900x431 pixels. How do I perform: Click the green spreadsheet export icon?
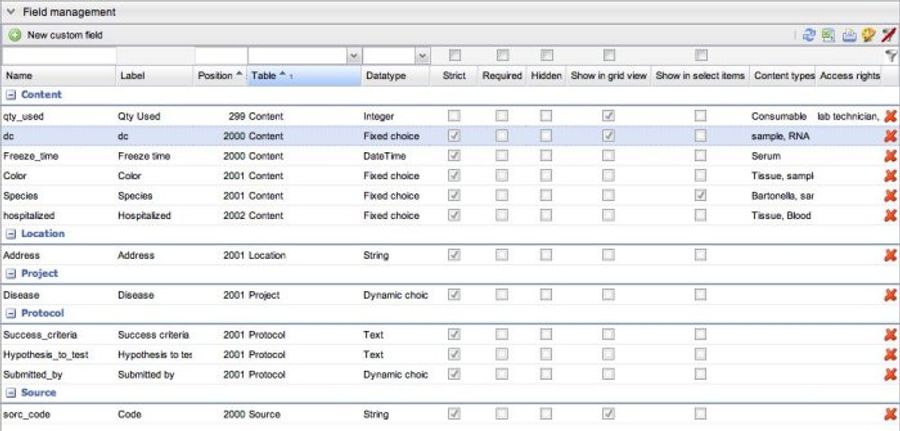pyautogui.click(x=829, y=35)
